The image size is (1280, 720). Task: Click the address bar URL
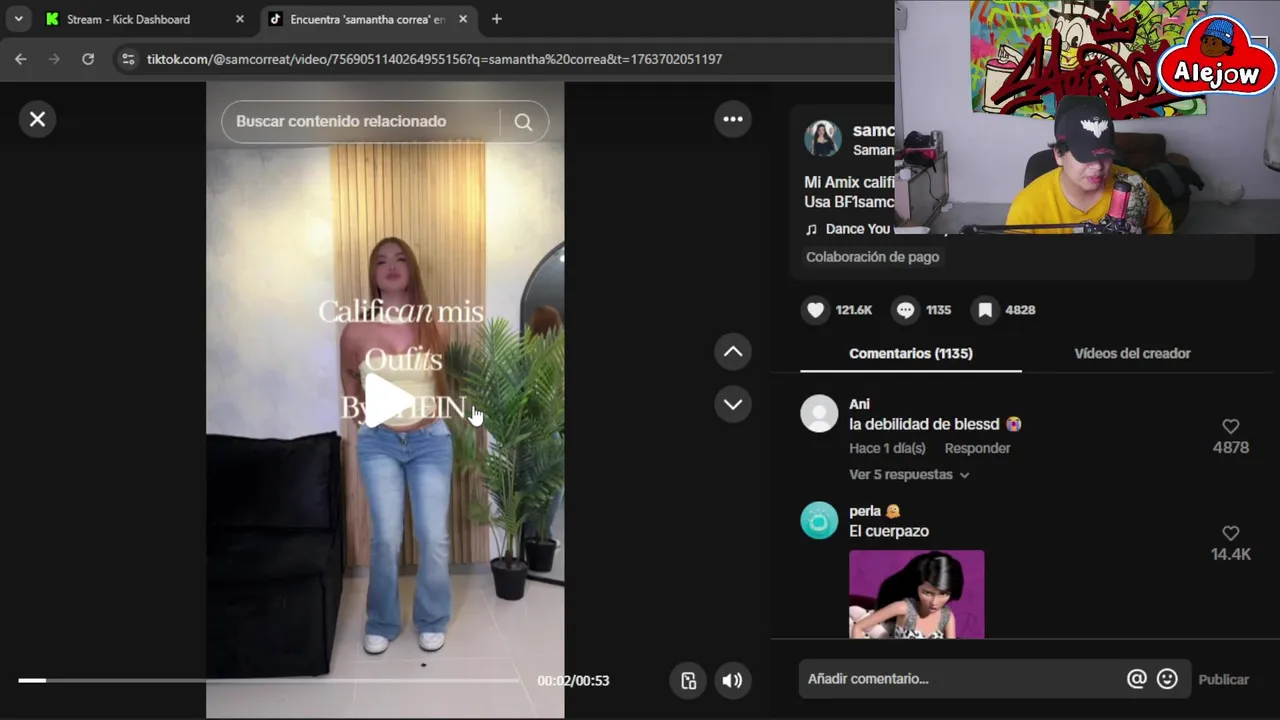(434, 59)
